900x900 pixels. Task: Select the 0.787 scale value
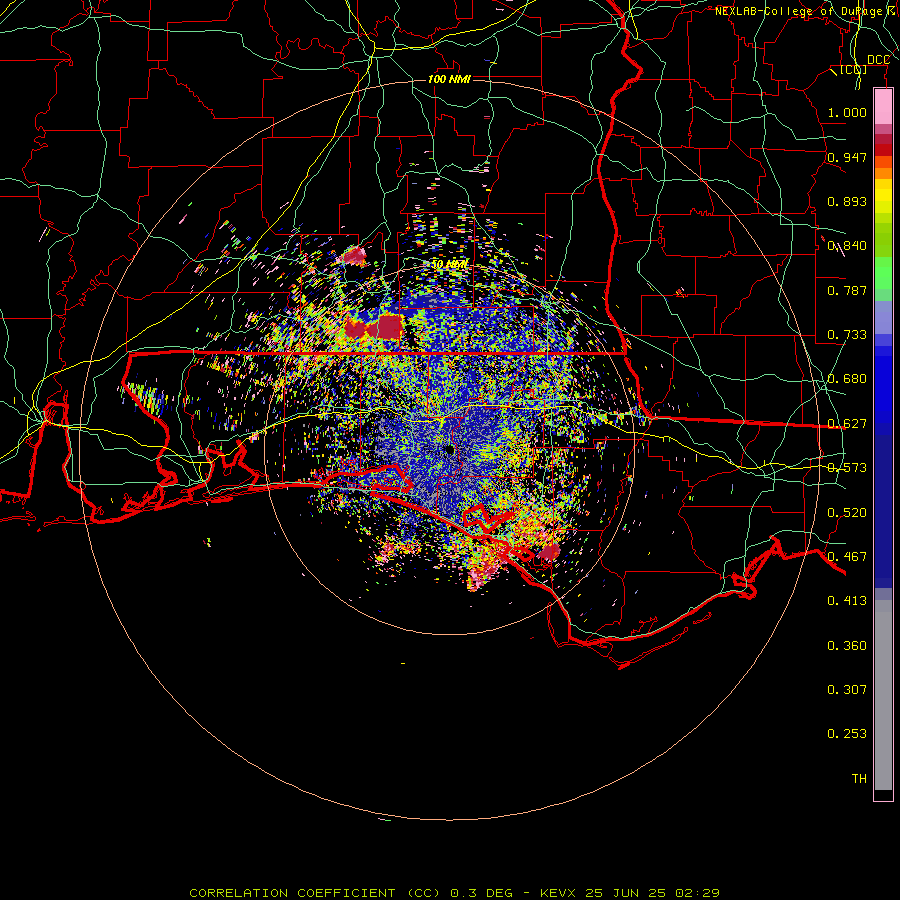coord(847,290)
